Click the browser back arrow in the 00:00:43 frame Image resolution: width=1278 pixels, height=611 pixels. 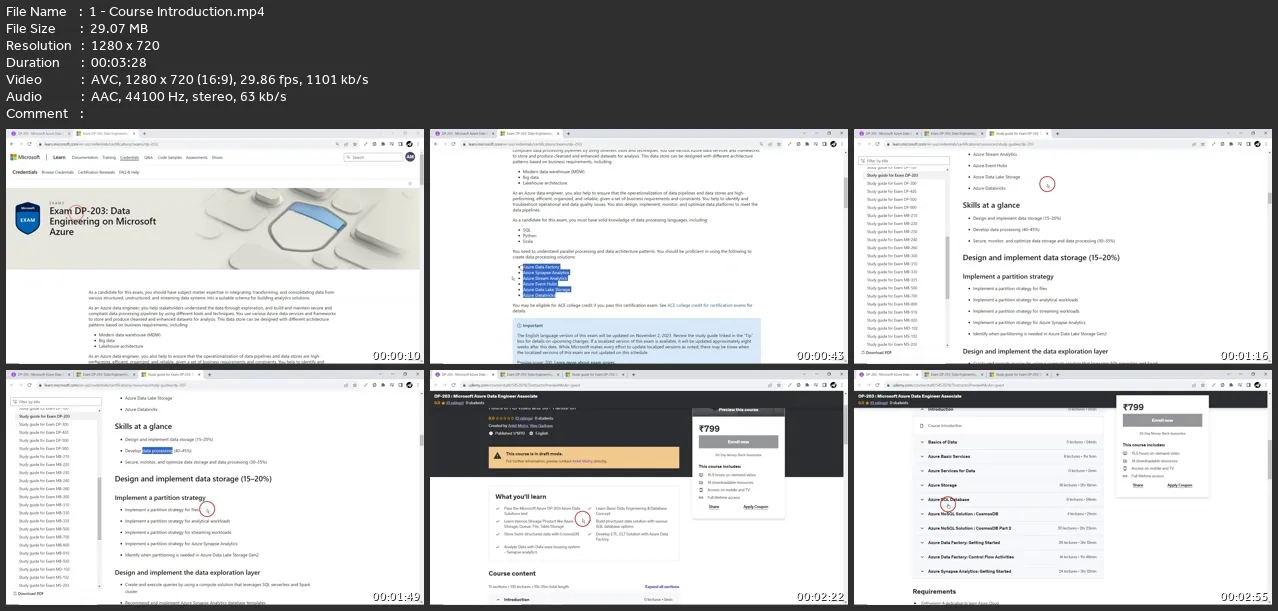coord(436,144)
